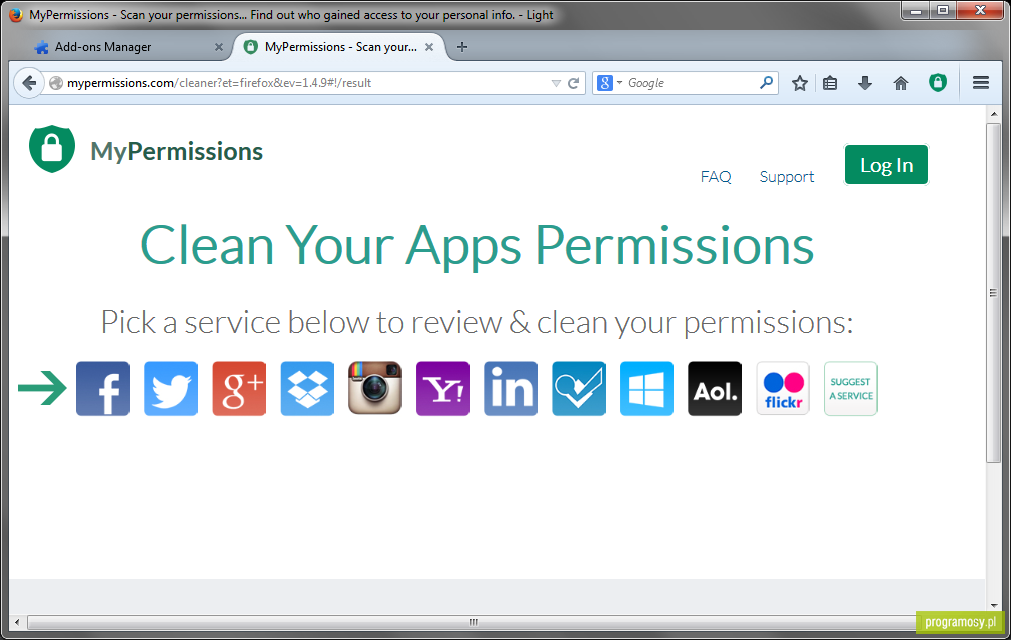Open the URL history dropdown arrow
This screenshot has width=1011, height=640.
point(556,83)
